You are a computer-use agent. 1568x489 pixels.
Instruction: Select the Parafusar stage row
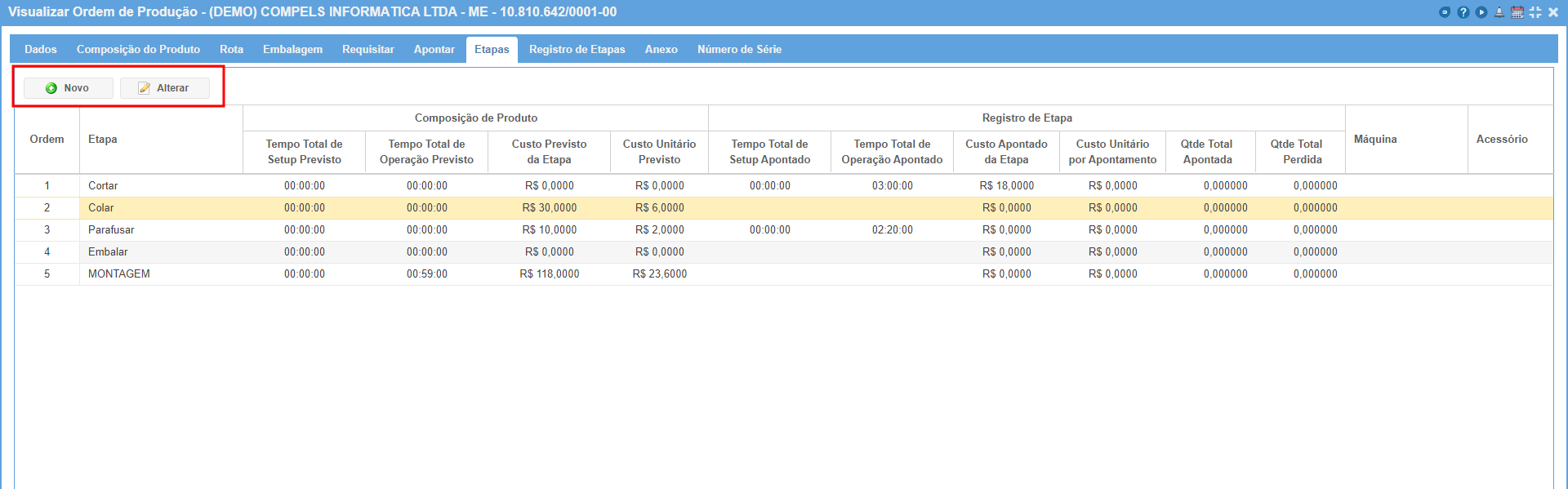[x=783, y=230]
